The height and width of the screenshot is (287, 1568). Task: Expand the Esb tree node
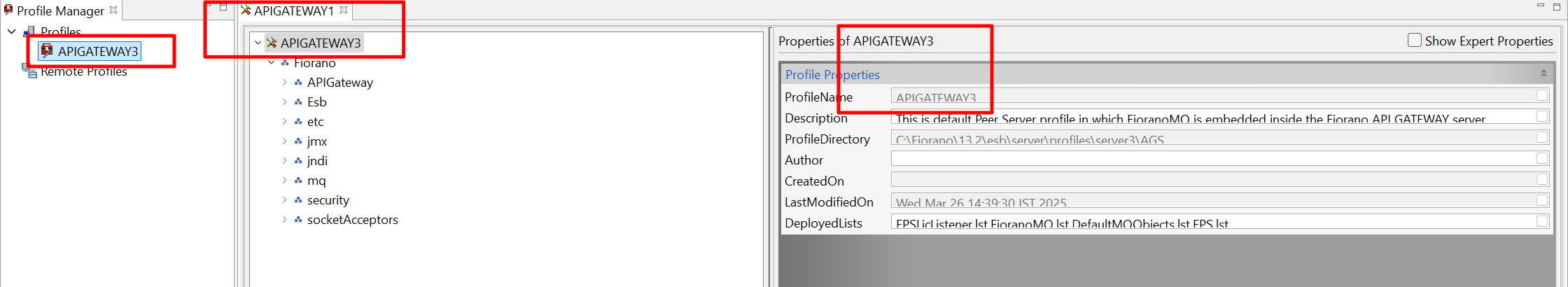(285, 102)
